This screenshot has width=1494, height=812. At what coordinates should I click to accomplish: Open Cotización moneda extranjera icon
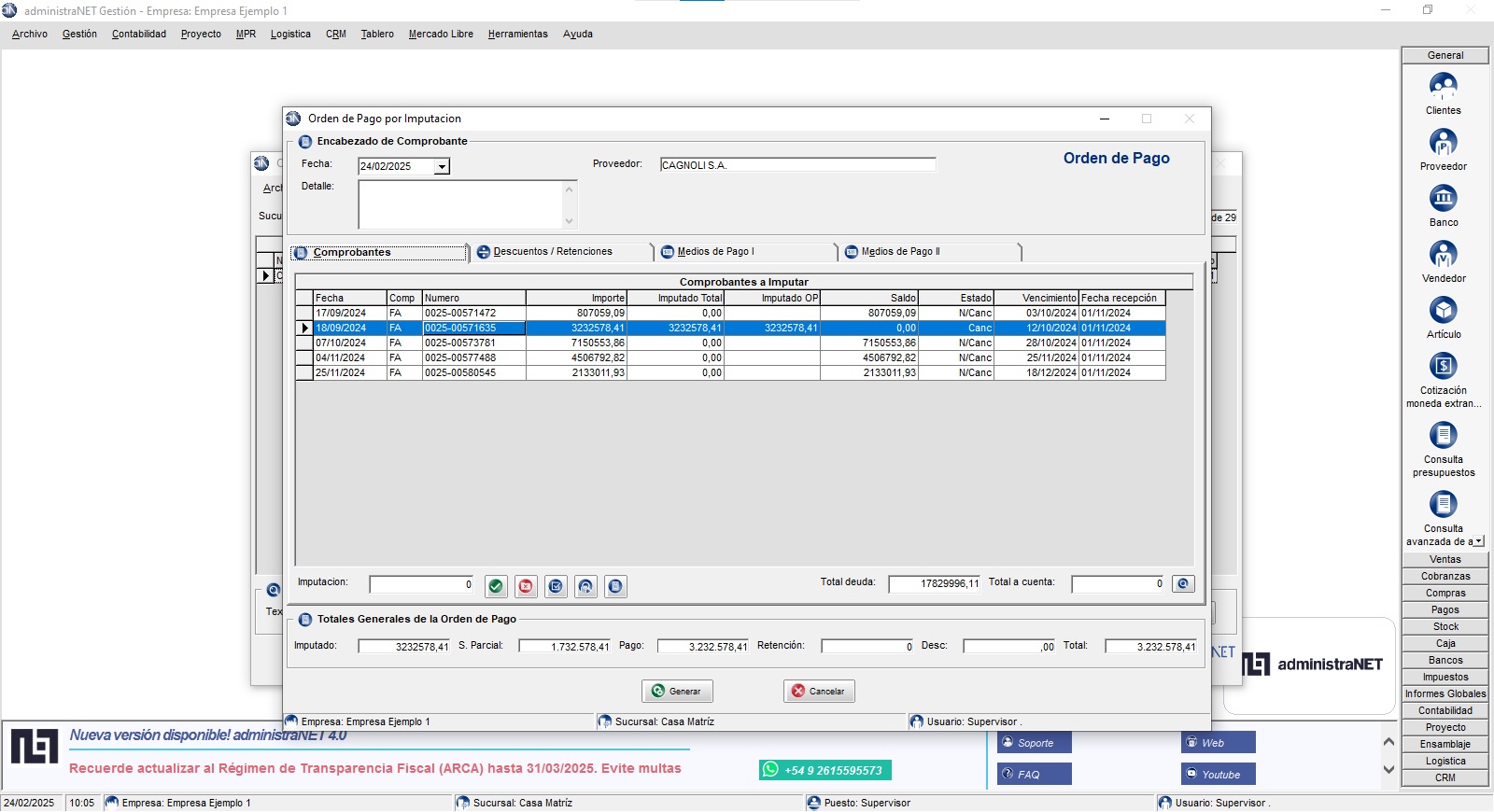(x=1444, y=380)
